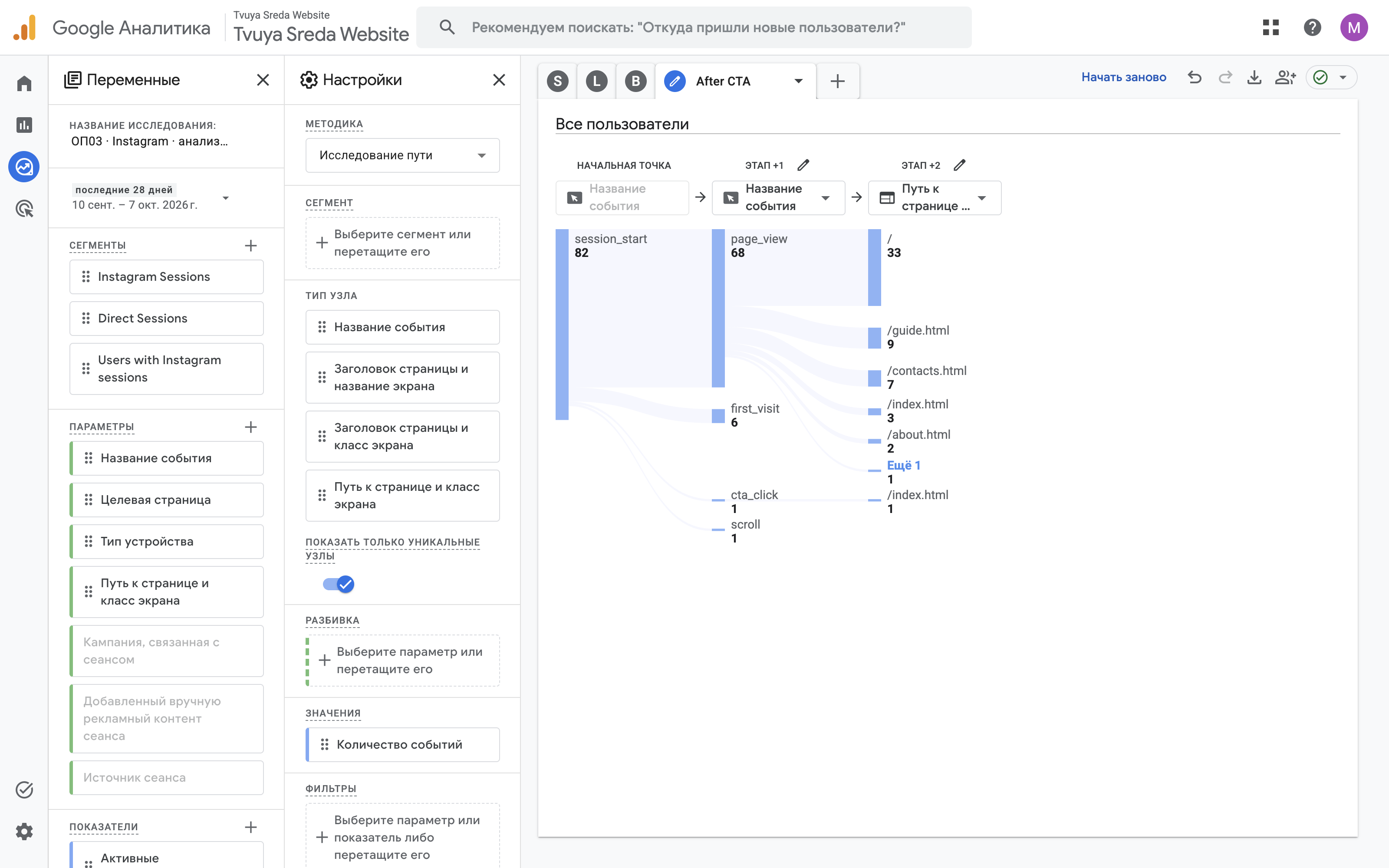Switch to the tab labeled S
The image size is (1389, 868).
point(557,81)
